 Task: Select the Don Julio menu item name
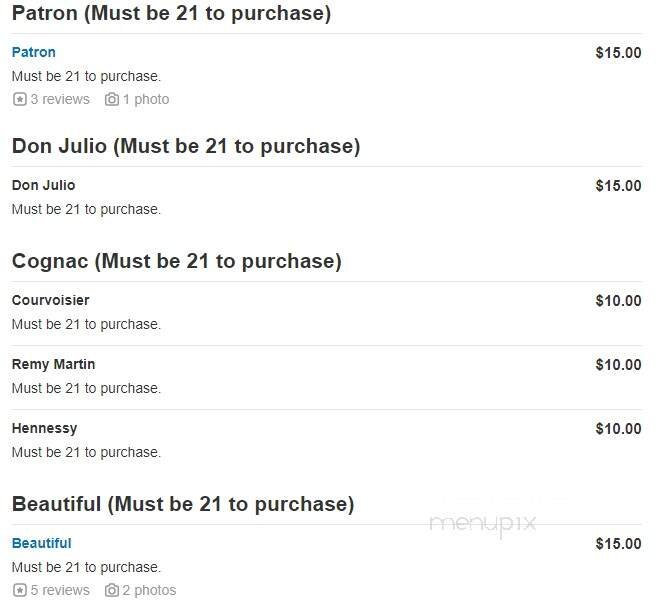click(x=43, y=185)
